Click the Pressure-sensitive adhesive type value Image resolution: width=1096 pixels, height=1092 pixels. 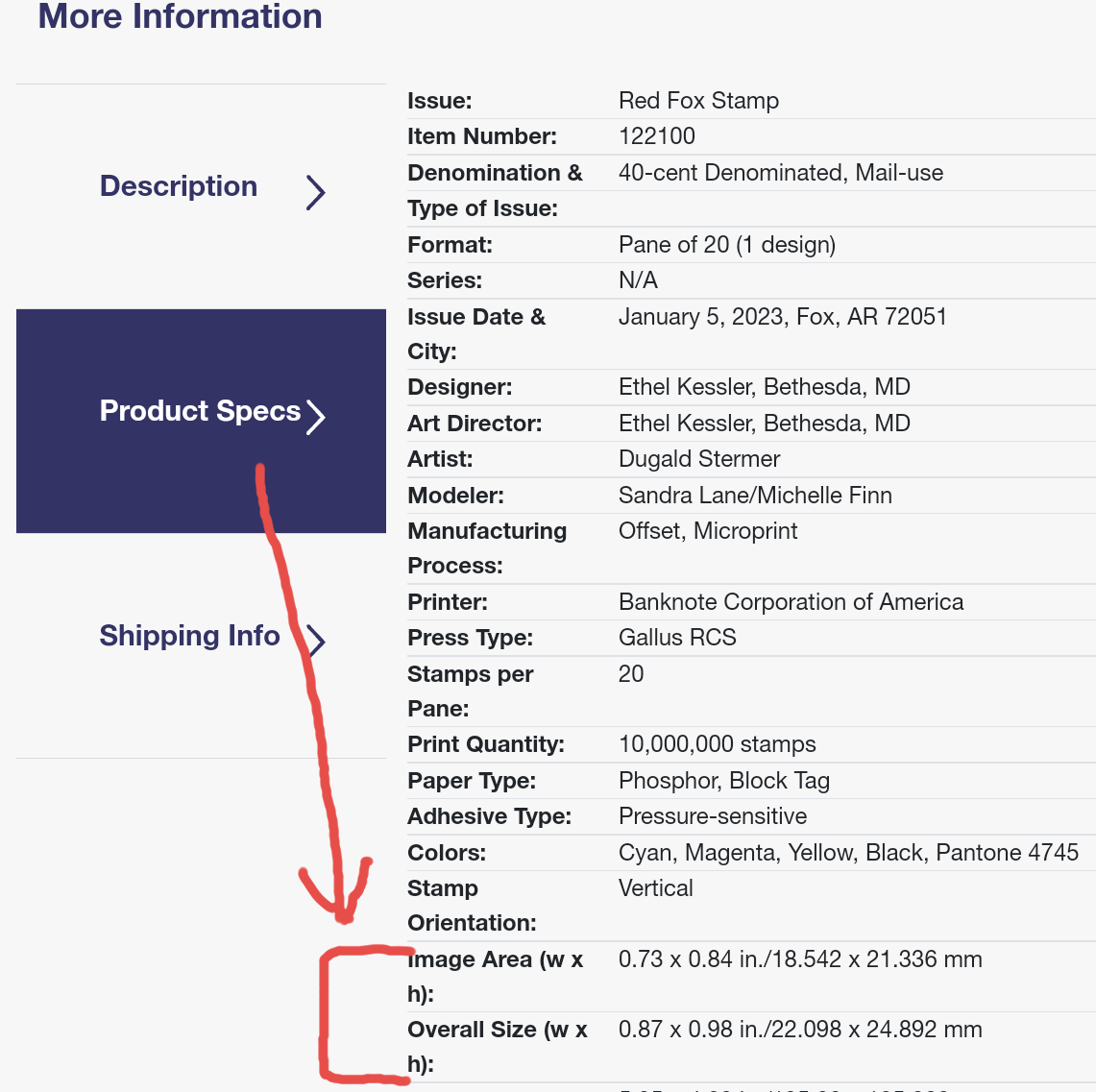(713, 816)
